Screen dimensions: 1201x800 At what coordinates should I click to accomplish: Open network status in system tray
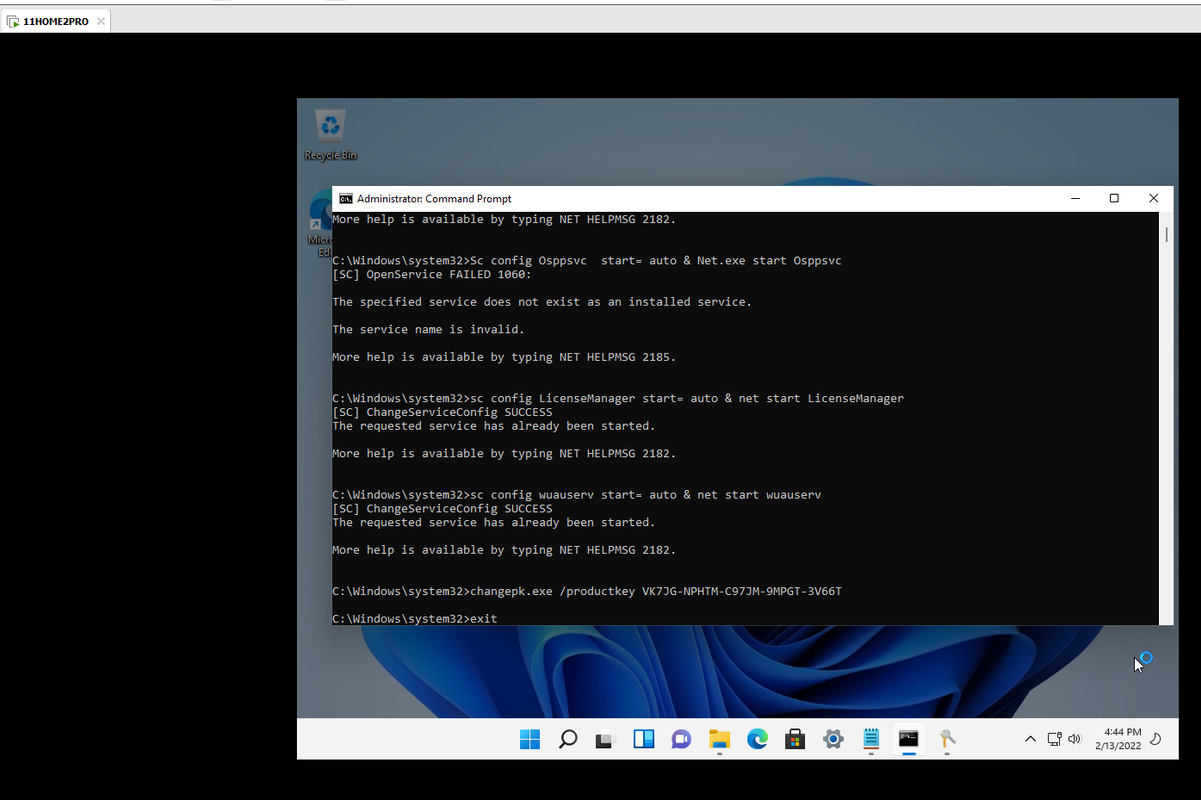pos(1054,739)
